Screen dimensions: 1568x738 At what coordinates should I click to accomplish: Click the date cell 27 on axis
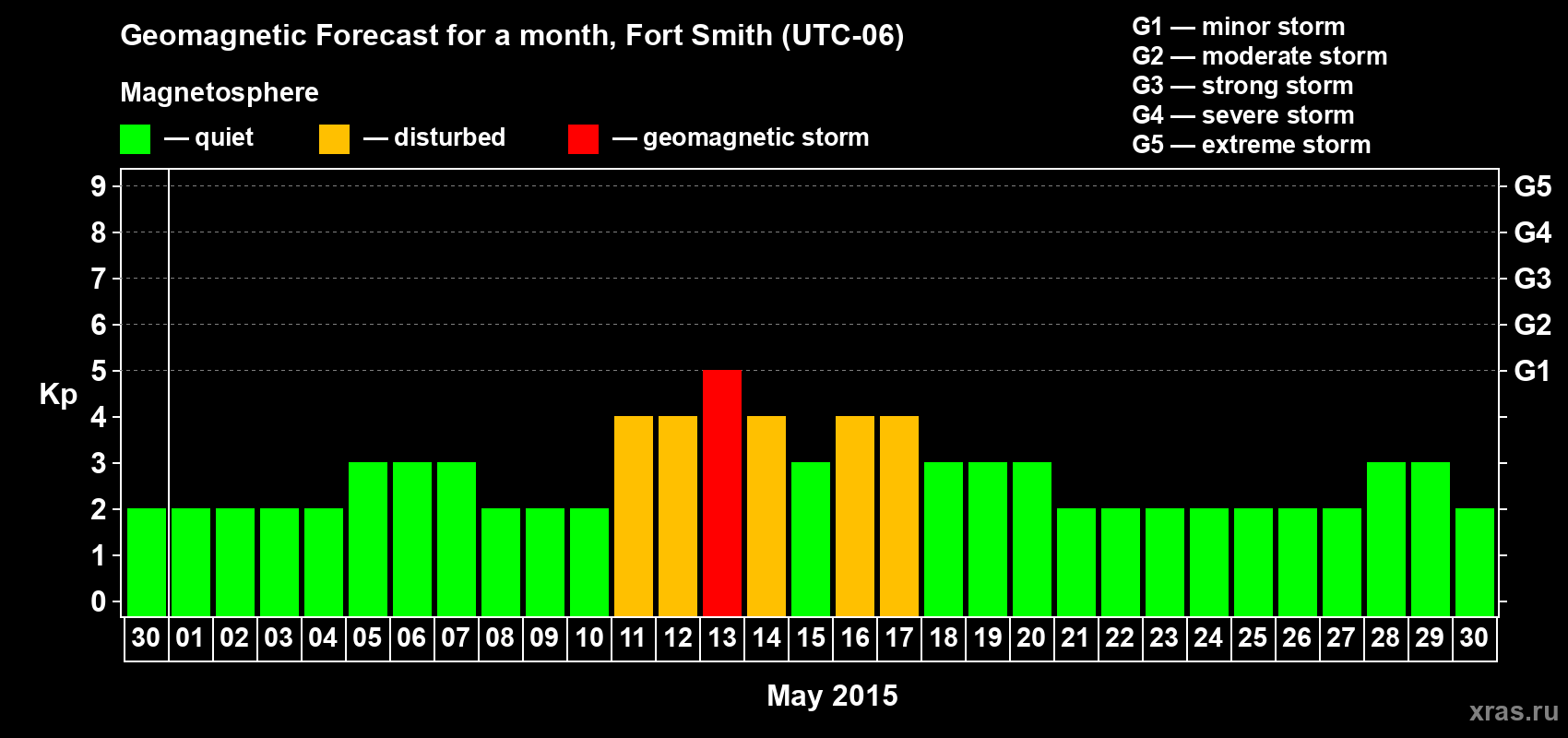1342,638
